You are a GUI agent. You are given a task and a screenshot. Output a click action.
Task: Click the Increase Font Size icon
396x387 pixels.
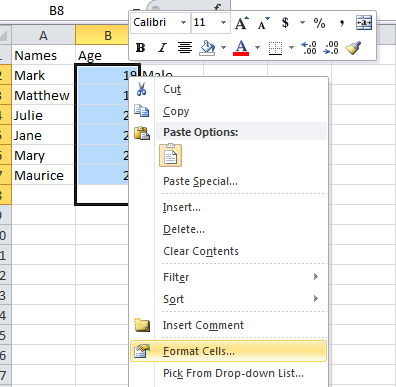point(242,23)
